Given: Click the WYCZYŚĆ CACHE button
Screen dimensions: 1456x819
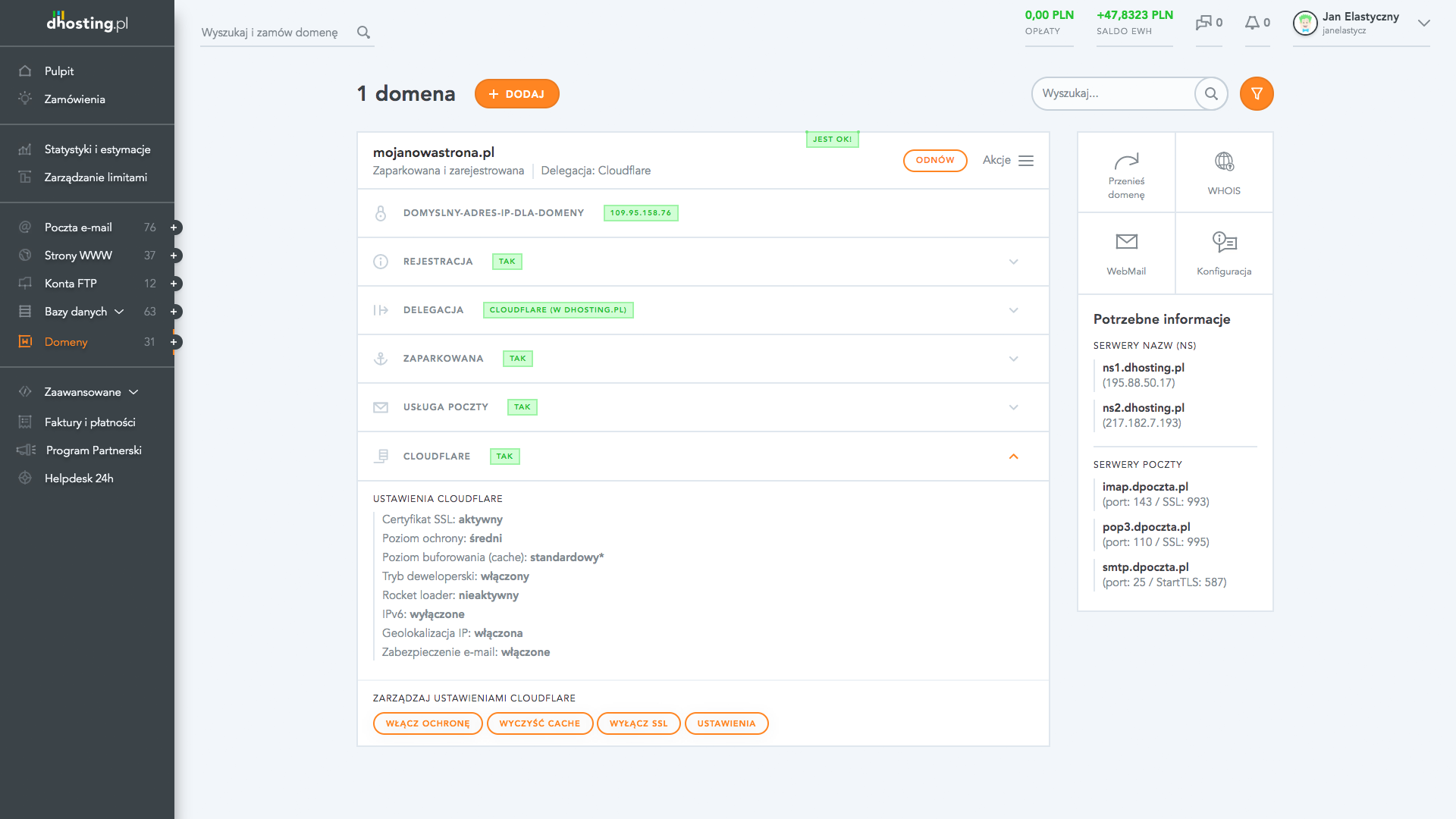Looking at the screenshot, I should [540, 723].
